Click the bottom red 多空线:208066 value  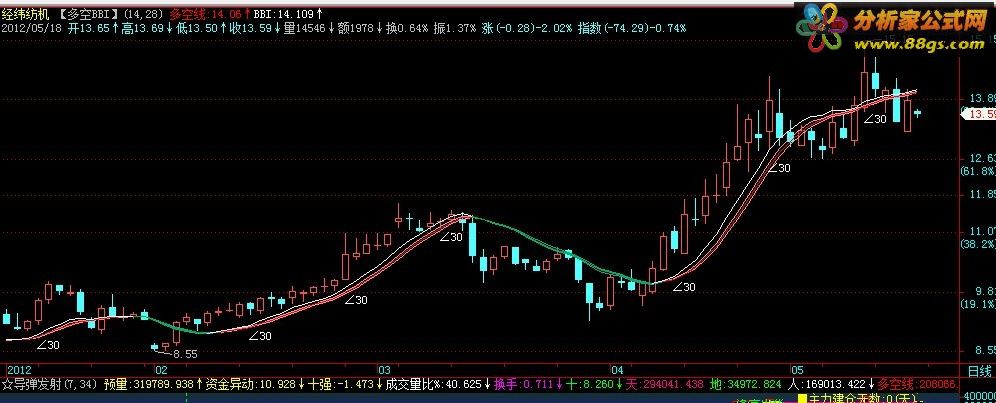point(920,384)
